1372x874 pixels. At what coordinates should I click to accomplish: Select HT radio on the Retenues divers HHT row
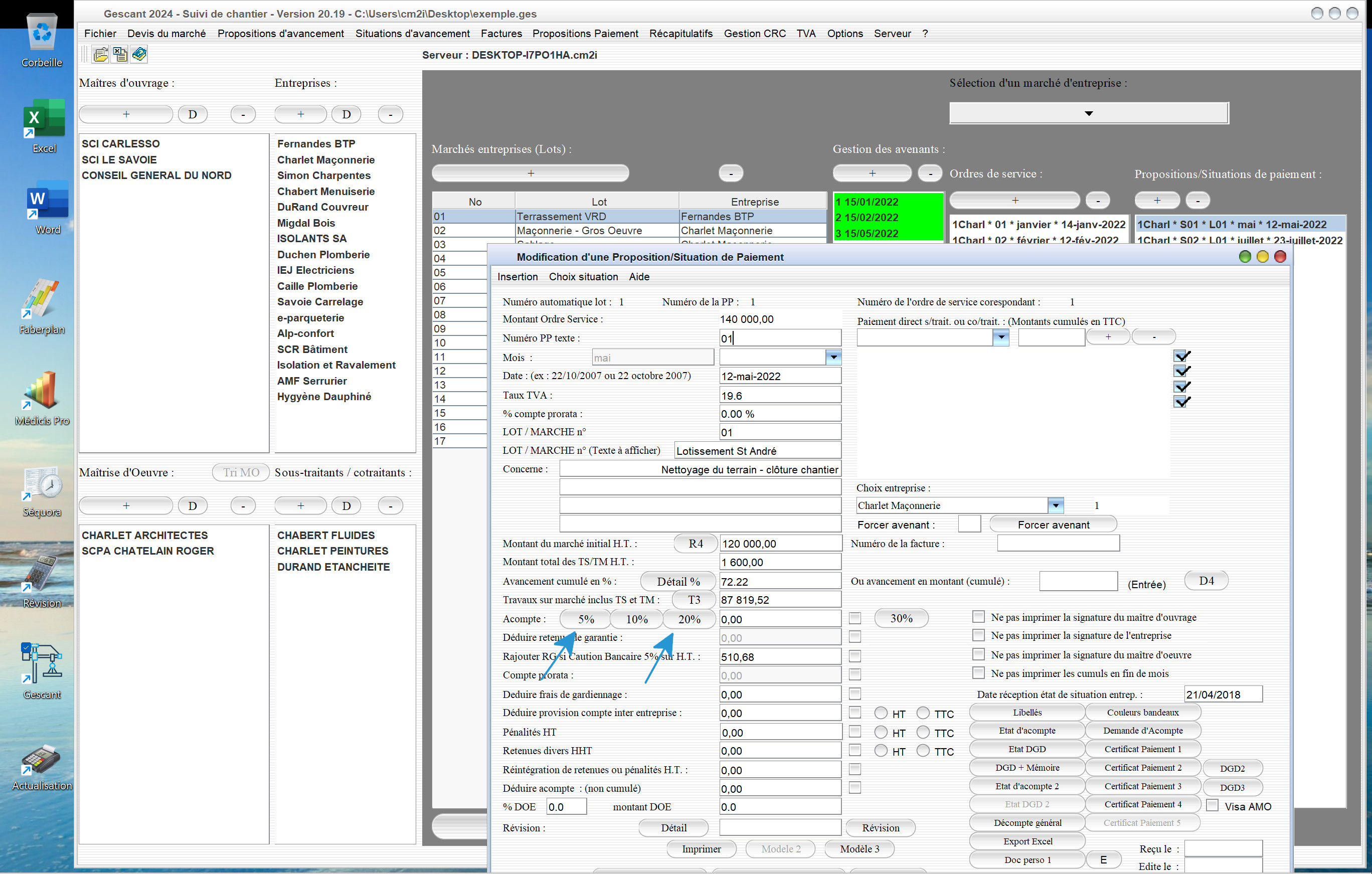tap(881, 751)
